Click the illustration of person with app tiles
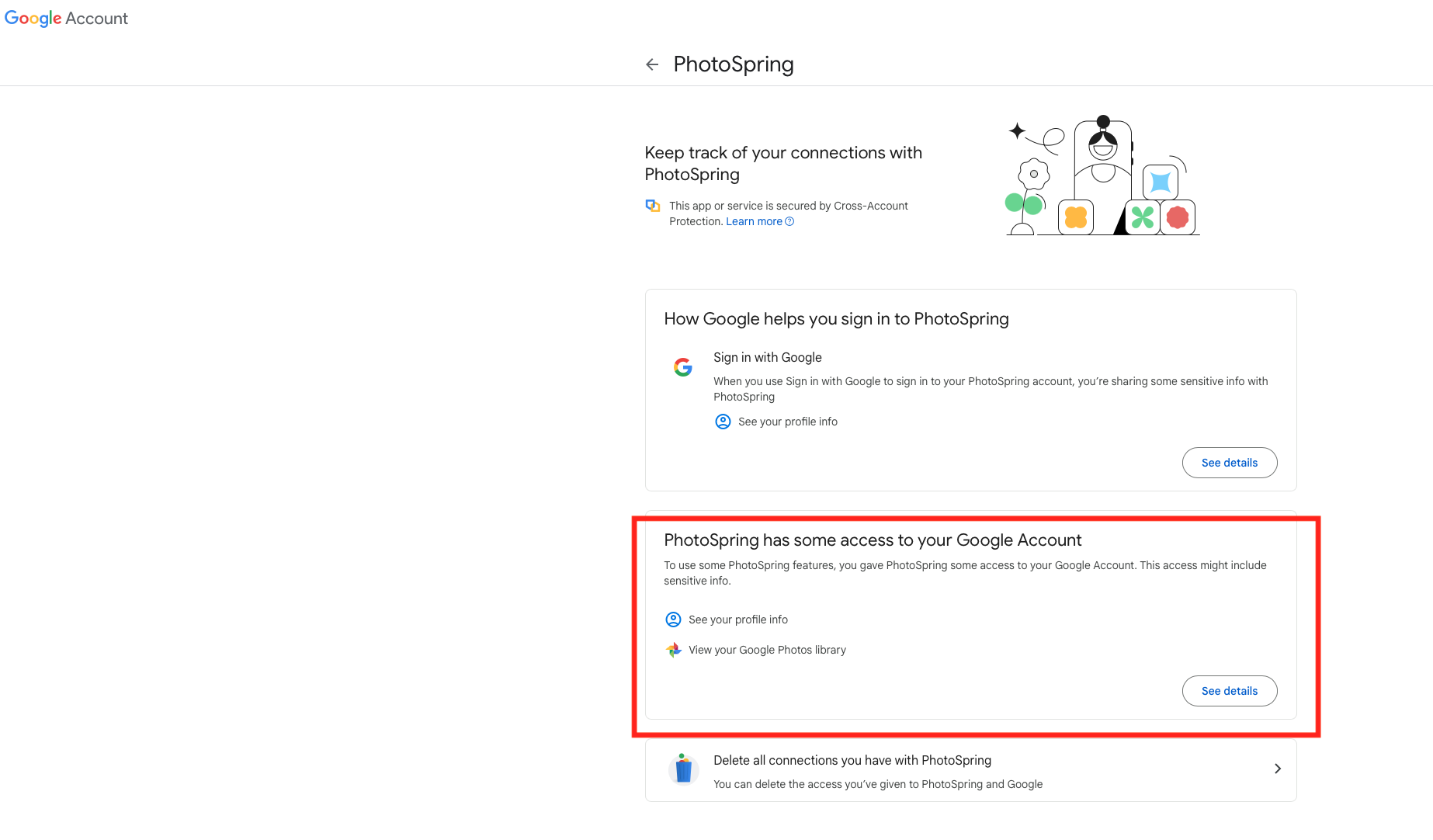Screen dimensions: 1433x840 coord(1102,175)
